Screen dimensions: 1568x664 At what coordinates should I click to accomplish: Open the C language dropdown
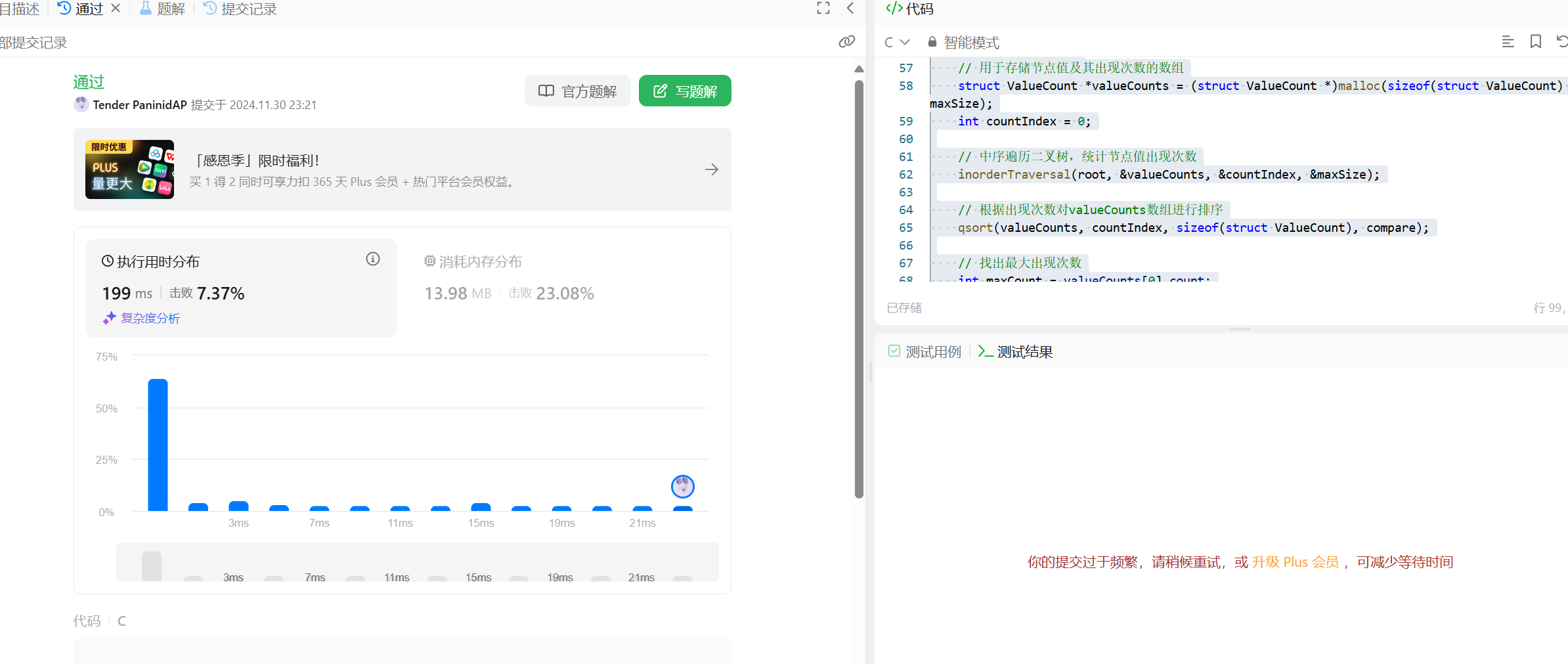pyautogui.click(x=896, y=42)
